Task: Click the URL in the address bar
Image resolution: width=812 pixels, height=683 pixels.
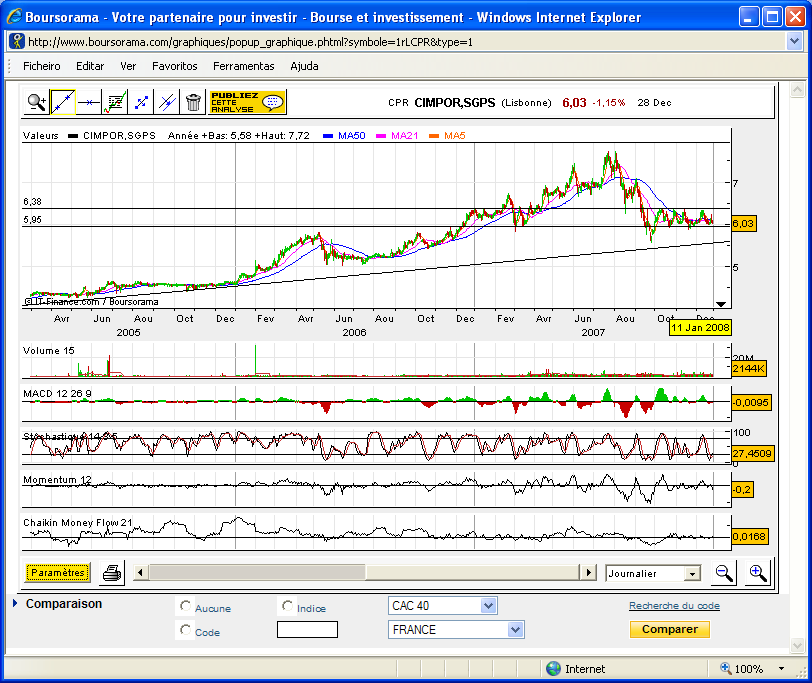Action: 250,42
